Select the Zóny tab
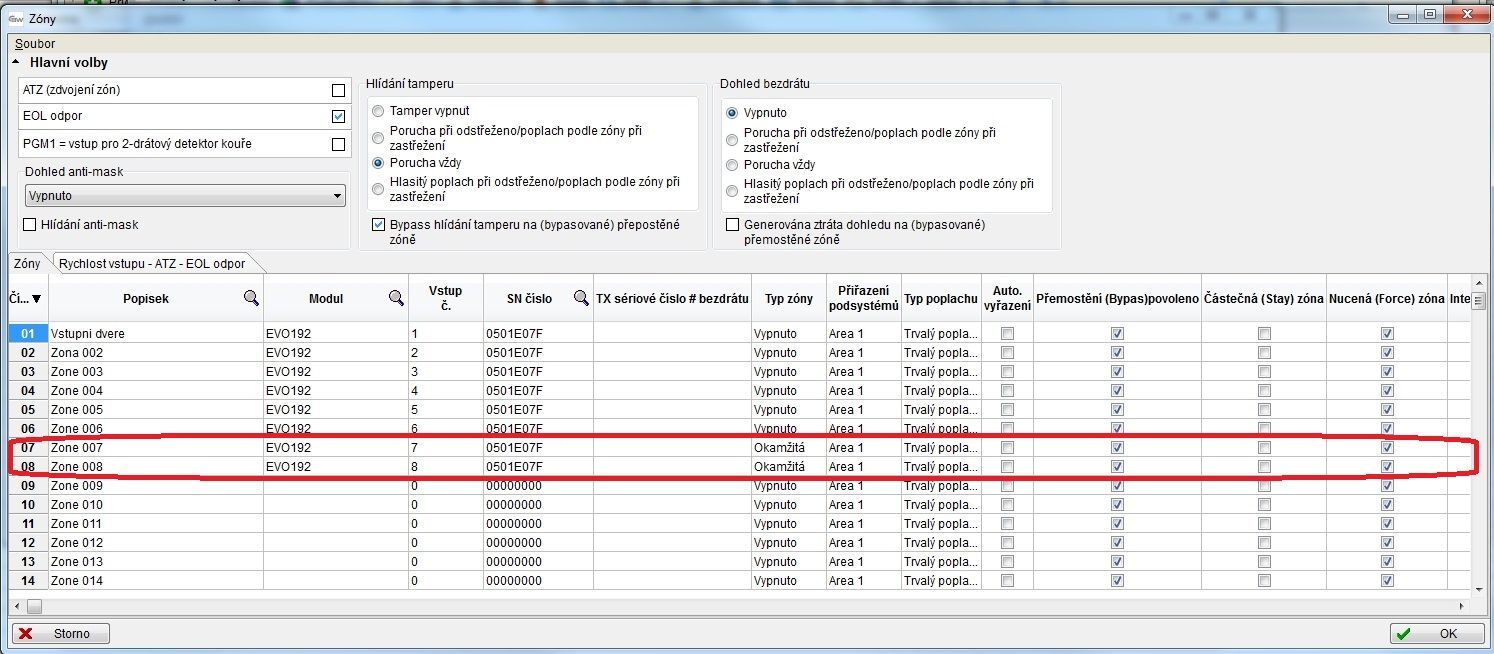The image size is (1494, 654). click(27, 263)
